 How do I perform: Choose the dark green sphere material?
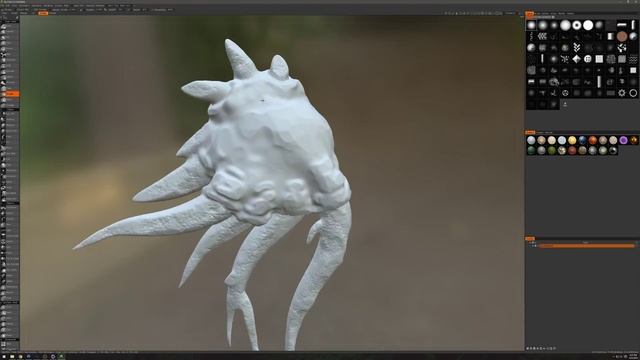531,151
